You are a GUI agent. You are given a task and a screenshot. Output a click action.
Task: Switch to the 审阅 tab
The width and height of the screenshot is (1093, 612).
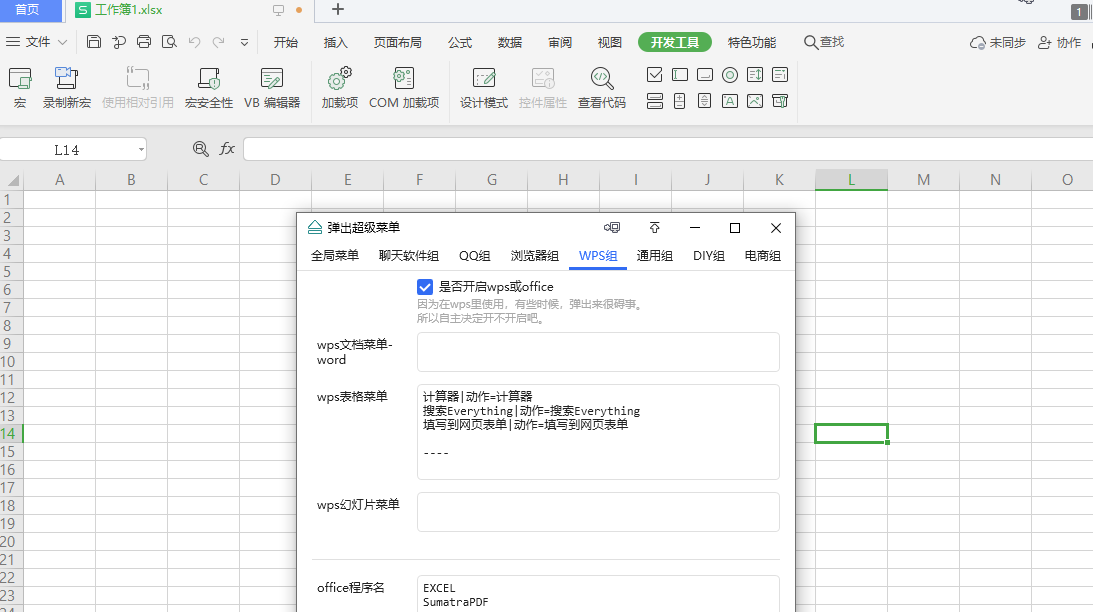[x=560, y=43]
